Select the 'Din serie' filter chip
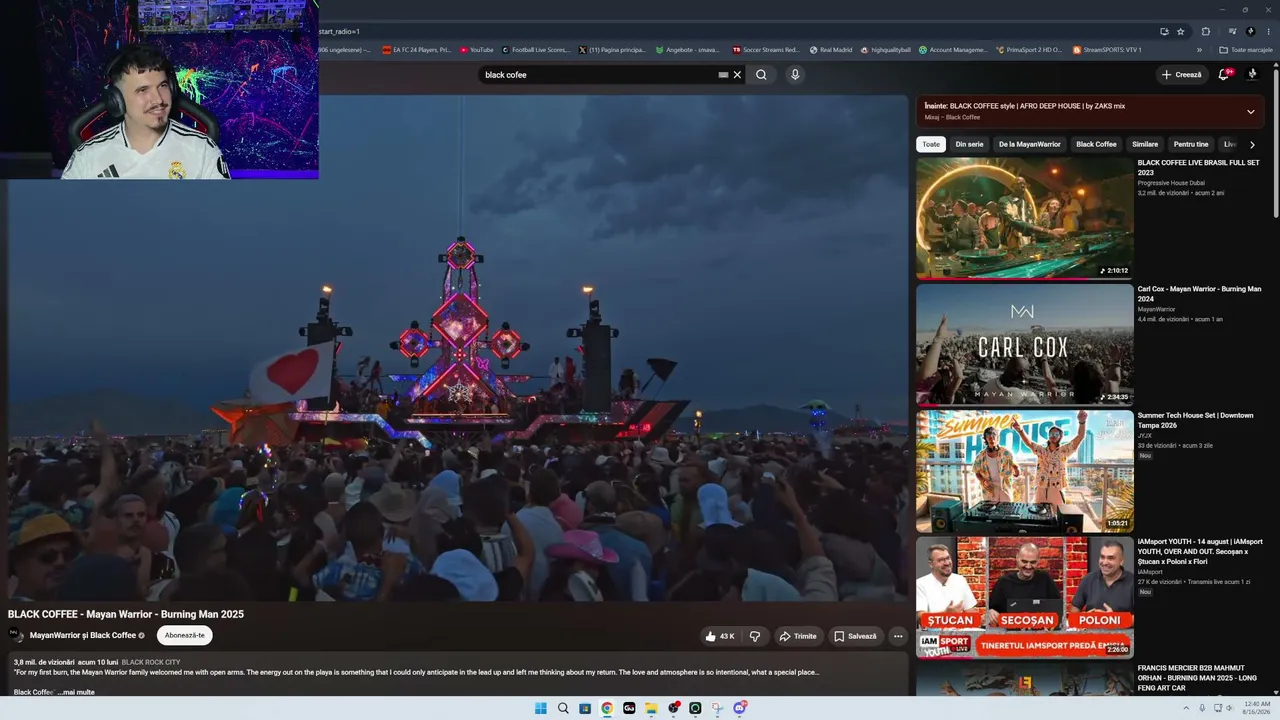 coord(969,144)
